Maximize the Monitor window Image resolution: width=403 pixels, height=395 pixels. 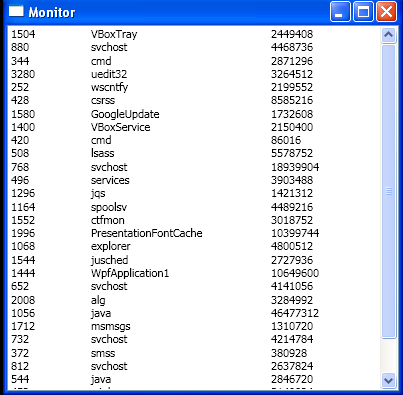tap(363, 12)
